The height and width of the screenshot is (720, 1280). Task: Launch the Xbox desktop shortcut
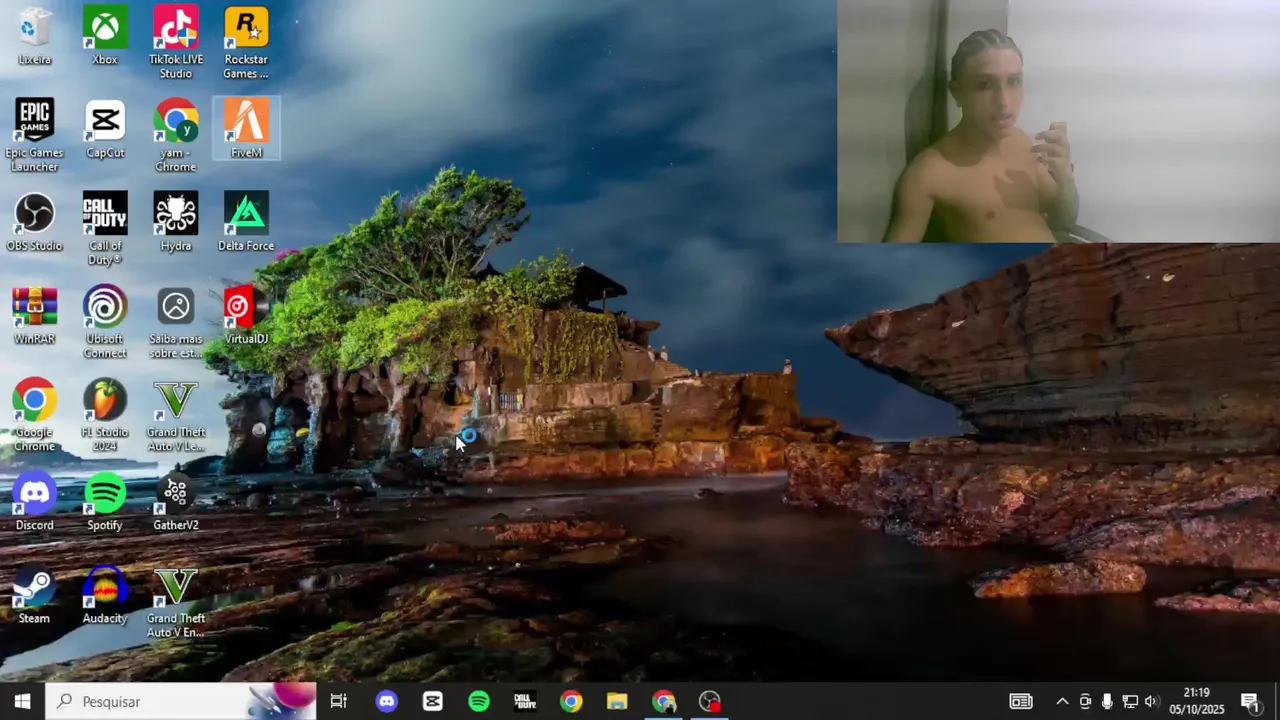105,37
